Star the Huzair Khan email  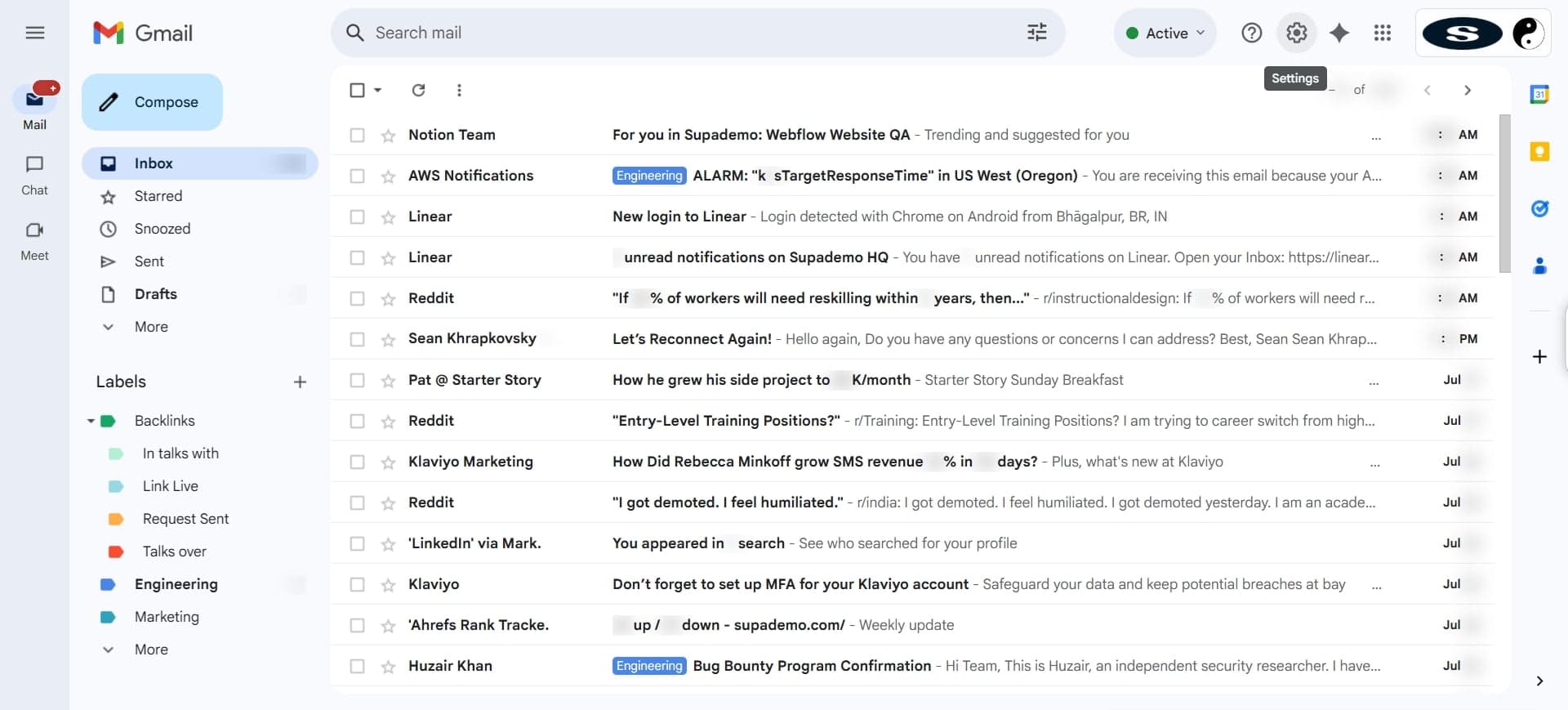388,667
